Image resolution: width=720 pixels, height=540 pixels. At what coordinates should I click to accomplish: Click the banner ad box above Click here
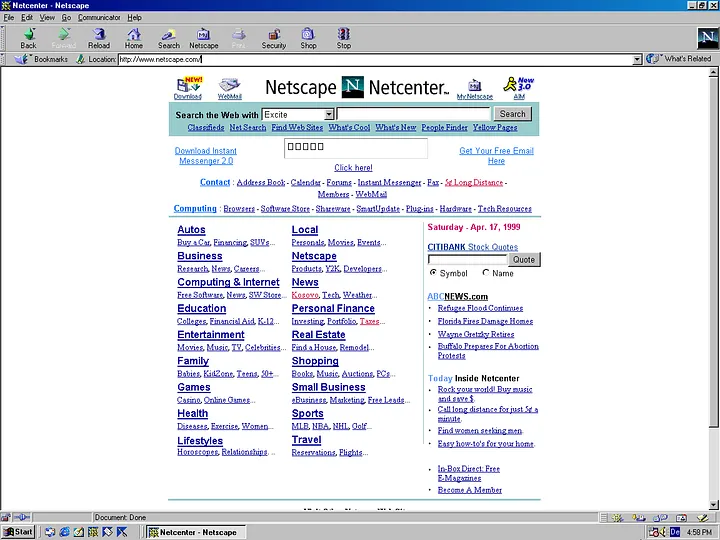coord(356,148)
